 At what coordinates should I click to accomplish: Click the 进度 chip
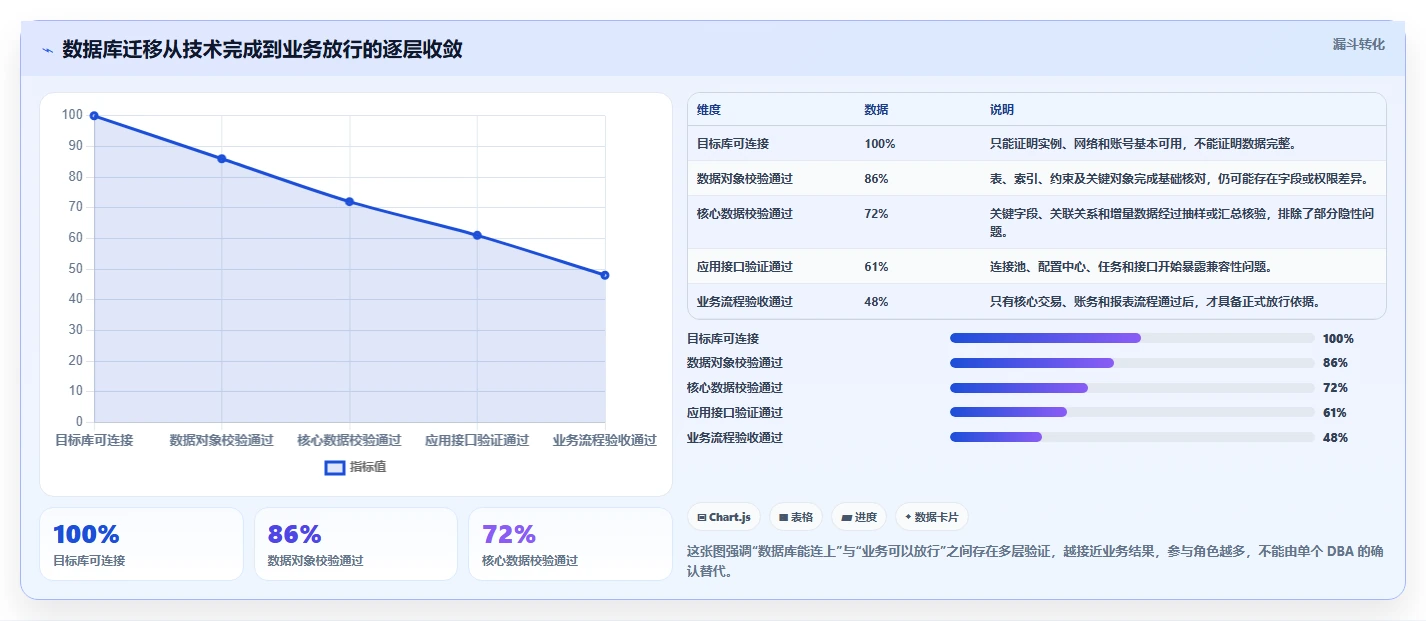point(859,517)
